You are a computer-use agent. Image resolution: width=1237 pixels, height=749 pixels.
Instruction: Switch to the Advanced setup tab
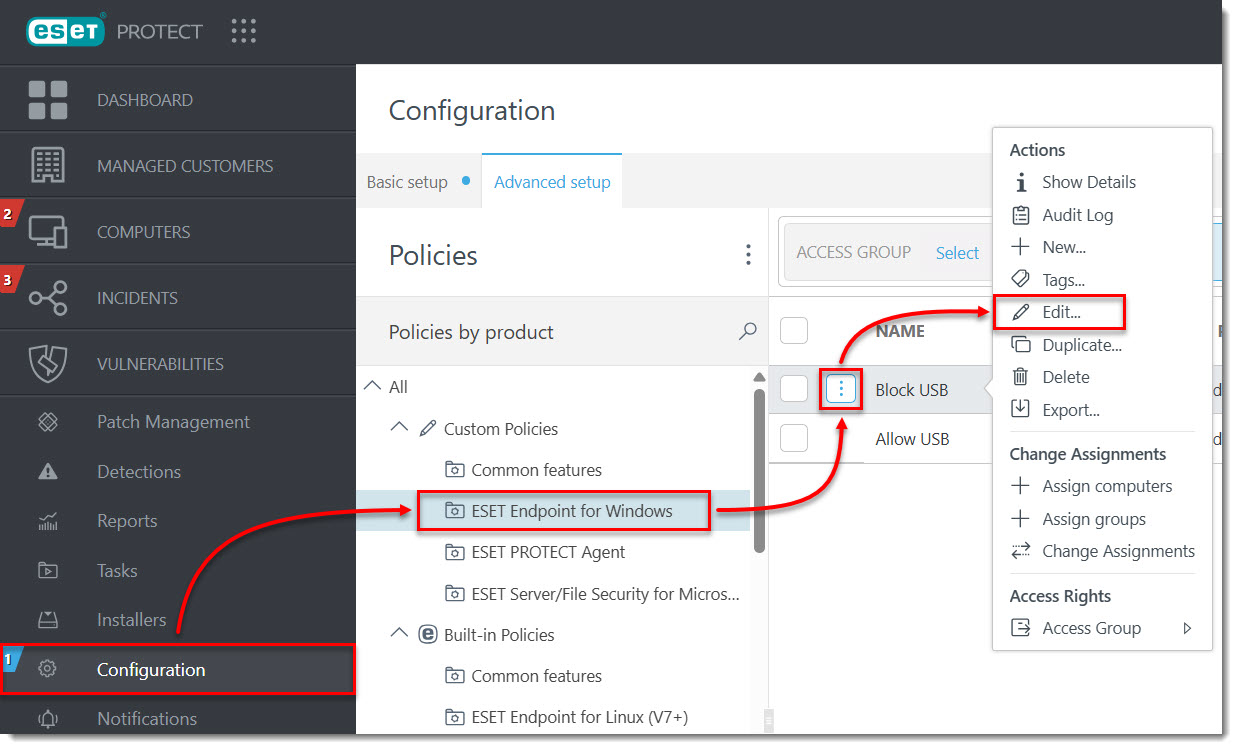pos(552,182)
